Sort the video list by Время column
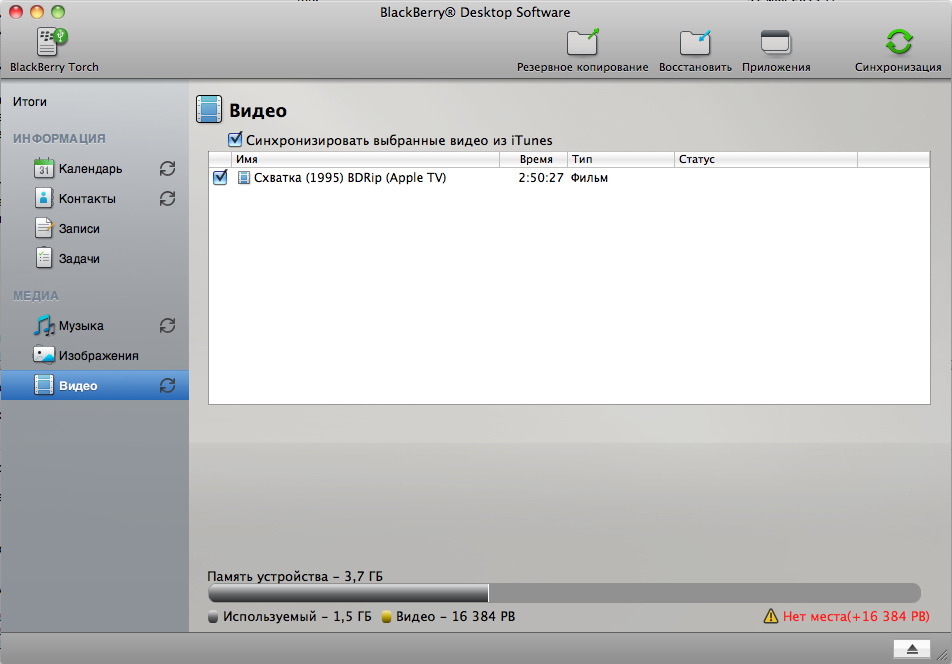Screen dimensions: 952x664 pyautogui.click(x=533, y=159)
